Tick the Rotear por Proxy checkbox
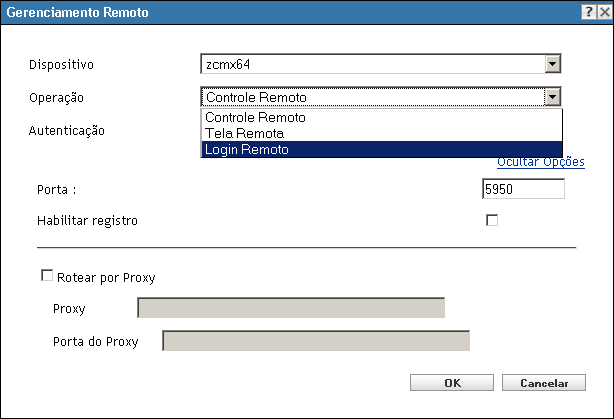The width and height of the screenshot is (614, 419). [46, 277]
